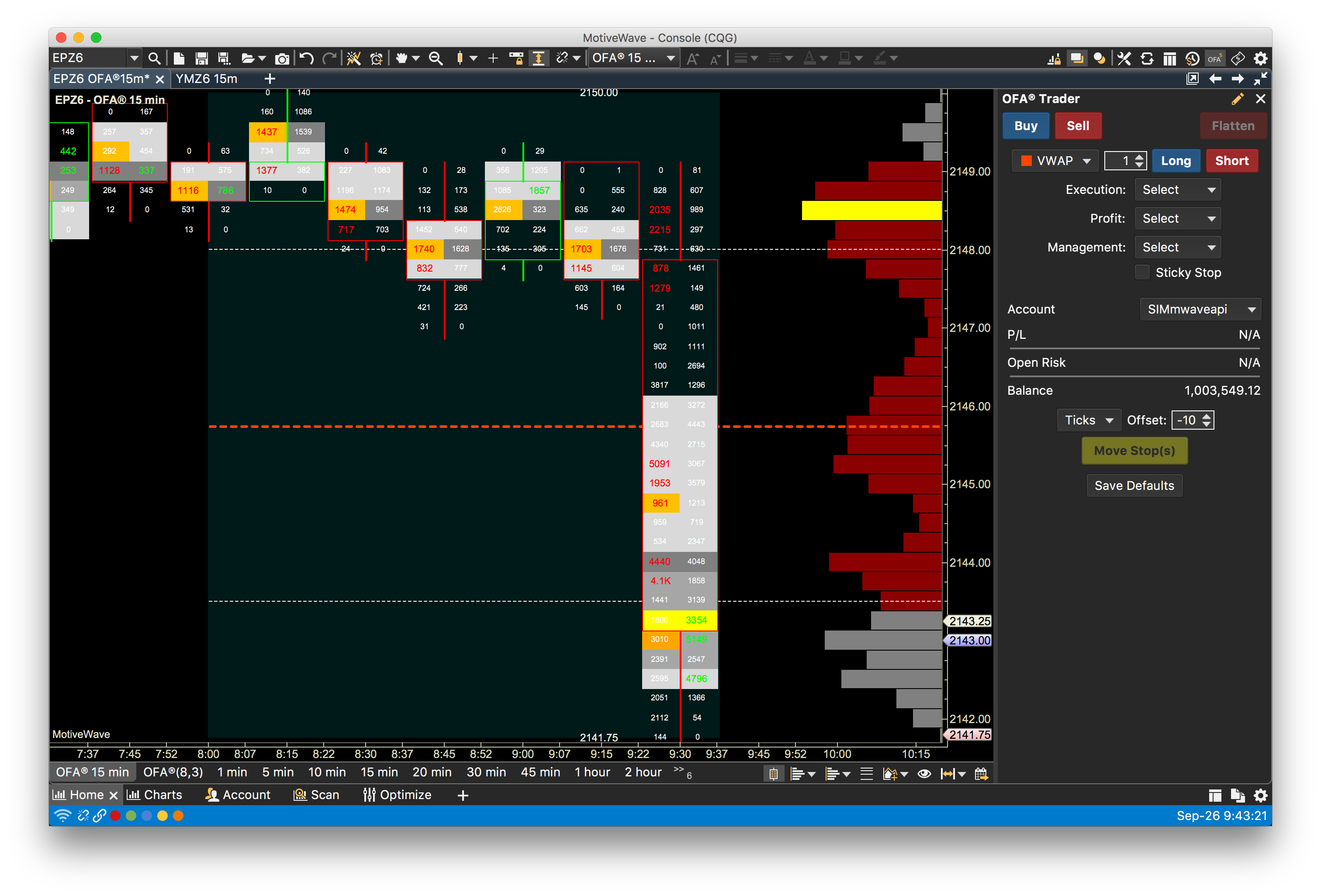The width and height of the screenshot is (1321, 896).
Task: Open the columns layout icon
Action: click(1170, 59)
